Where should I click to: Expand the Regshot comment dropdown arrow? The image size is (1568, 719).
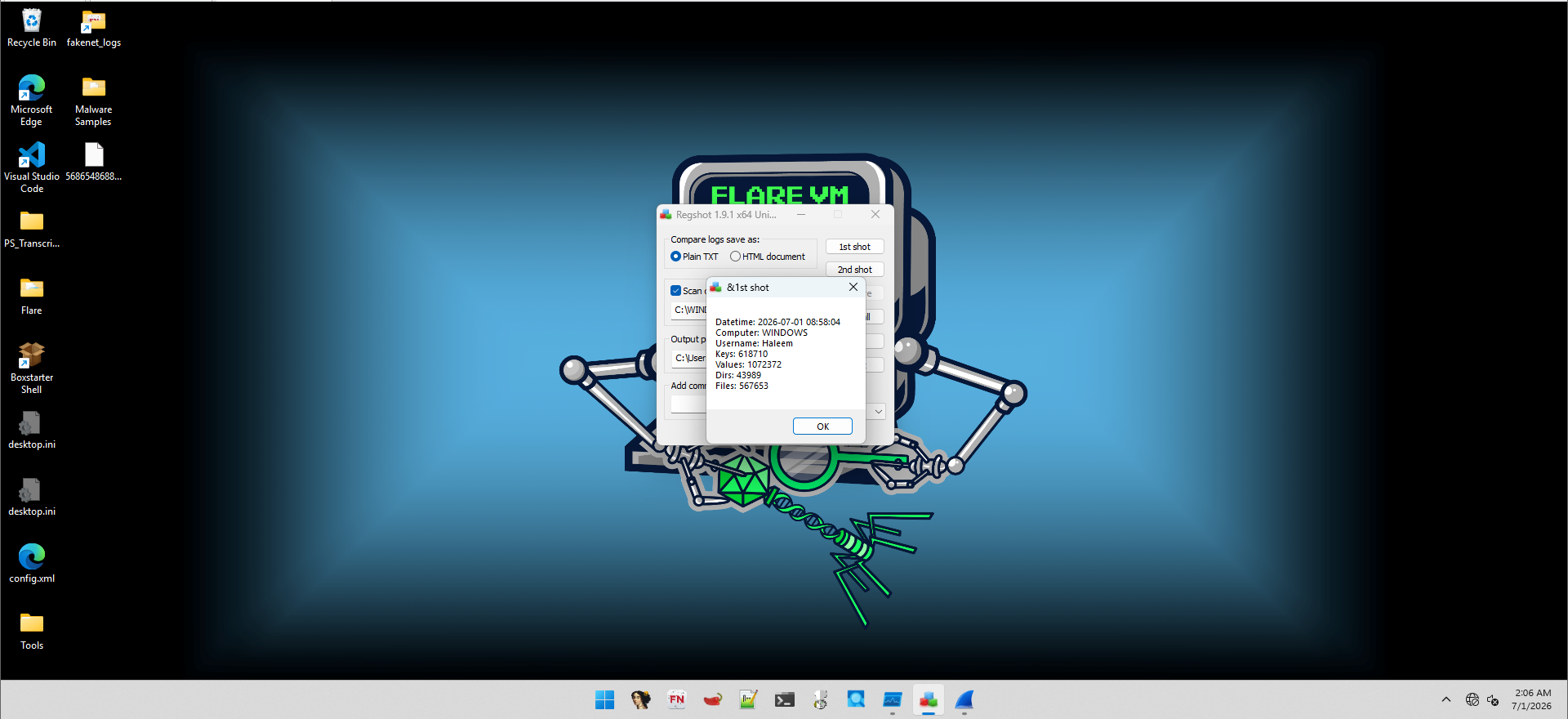(x=879, y=412)
